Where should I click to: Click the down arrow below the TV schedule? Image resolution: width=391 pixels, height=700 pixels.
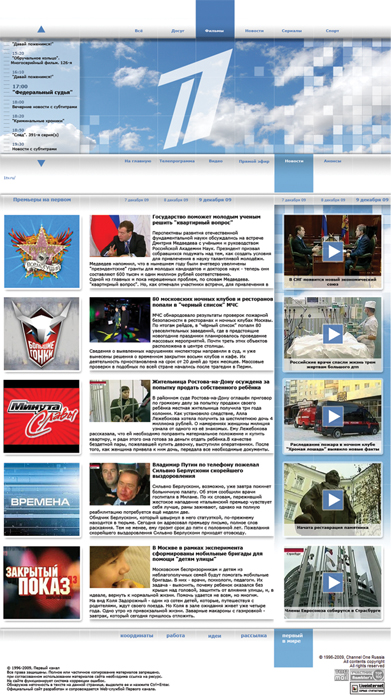pos(41,163)
